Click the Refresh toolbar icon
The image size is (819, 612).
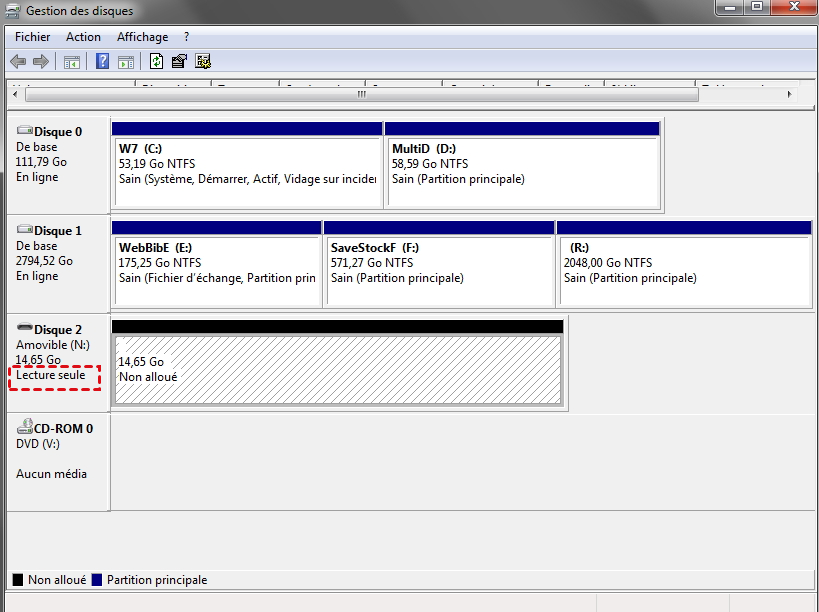[156, 62]
